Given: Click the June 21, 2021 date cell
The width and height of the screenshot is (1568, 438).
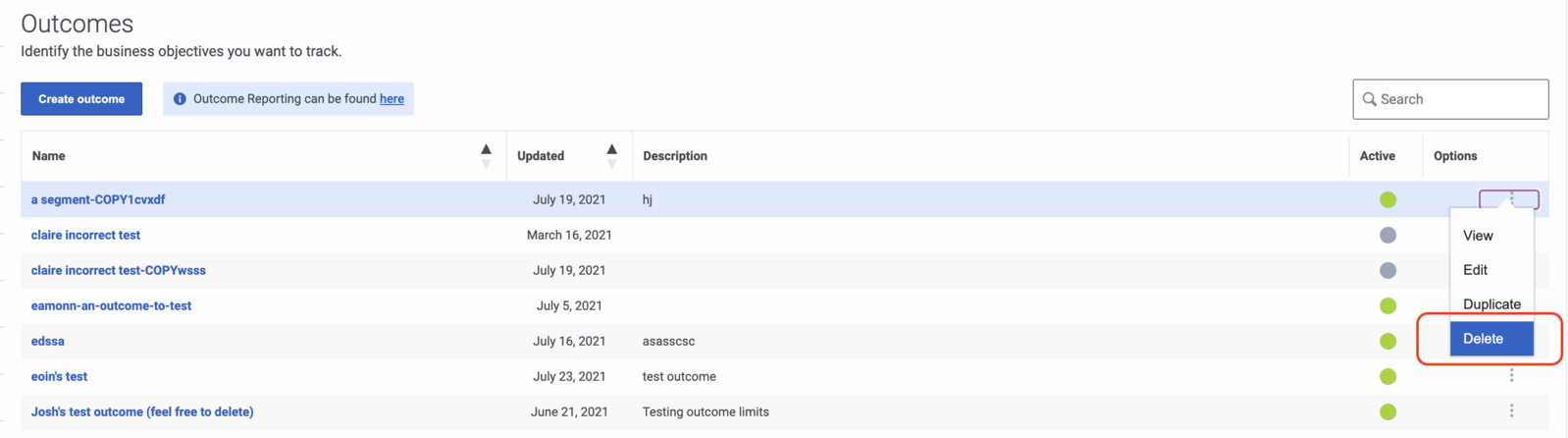Looking at the screenshot, I should point(569,411).
